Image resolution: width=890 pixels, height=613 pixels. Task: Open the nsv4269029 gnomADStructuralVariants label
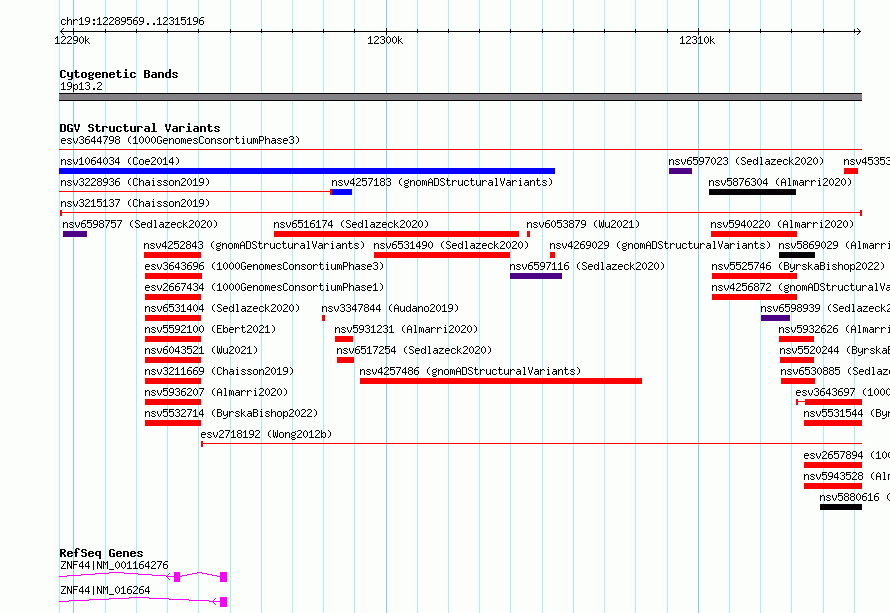click(x=660, y=245)
